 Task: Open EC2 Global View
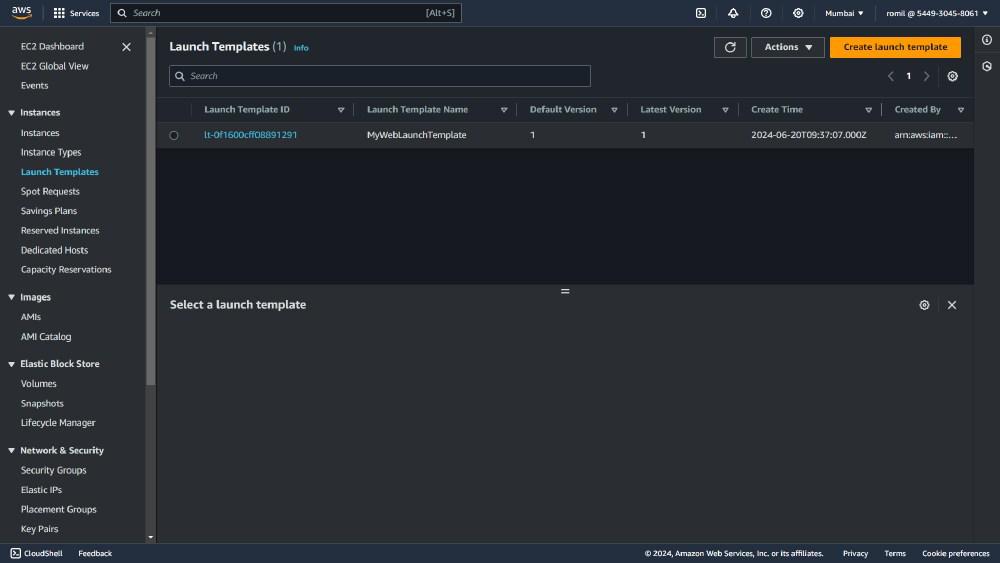54,66
